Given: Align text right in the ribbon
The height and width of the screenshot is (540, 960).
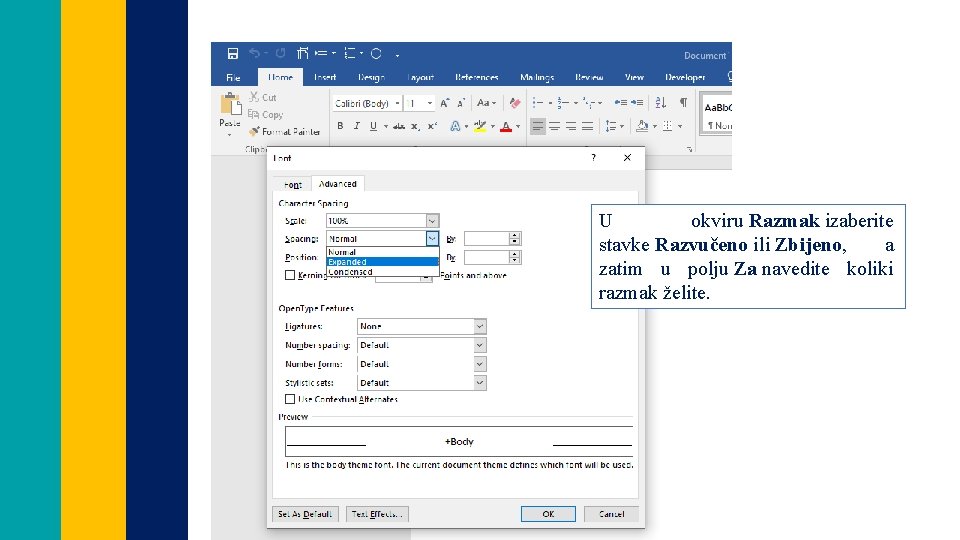Looking at the screenshot, I should click(571, 126).
